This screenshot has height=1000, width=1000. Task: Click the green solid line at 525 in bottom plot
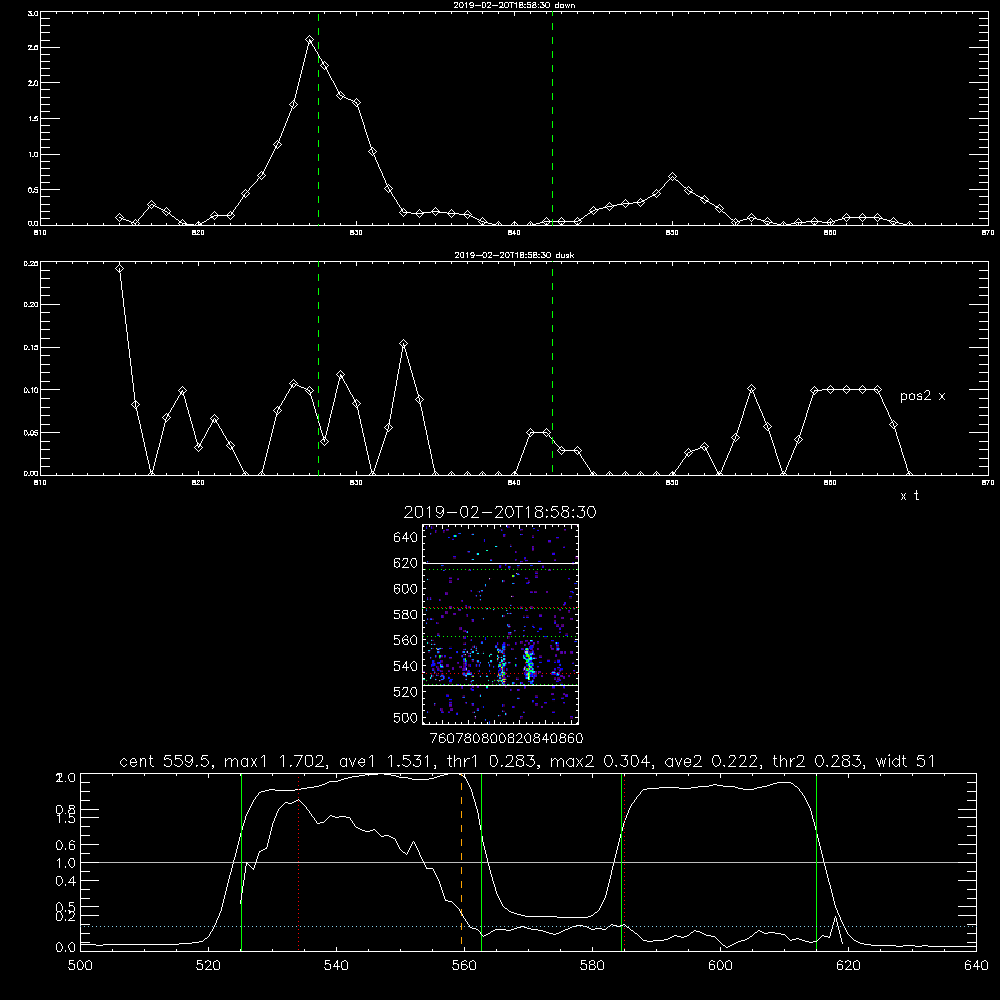(x=241, y=862)
